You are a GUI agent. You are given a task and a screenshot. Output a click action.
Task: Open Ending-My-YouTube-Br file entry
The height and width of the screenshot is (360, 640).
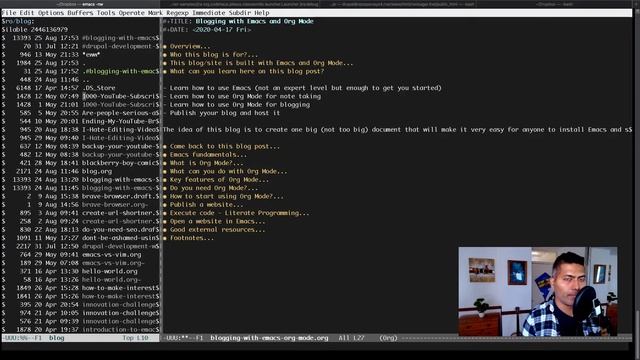[x=120, y=121]
